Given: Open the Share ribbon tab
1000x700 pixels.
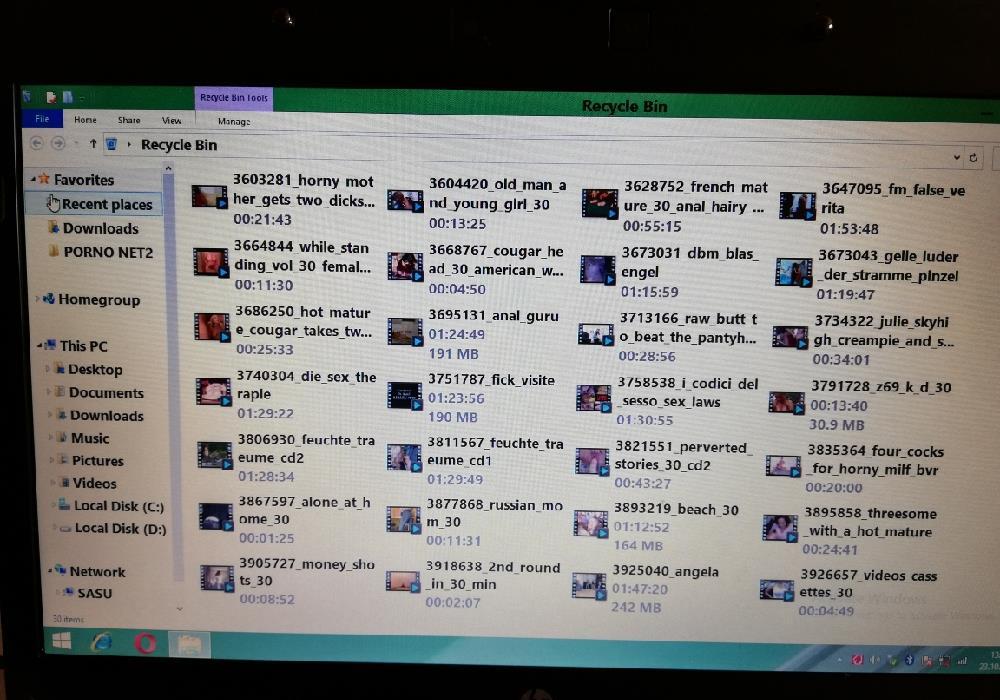Looking at the screenshot, I should [x=129, y=120].
